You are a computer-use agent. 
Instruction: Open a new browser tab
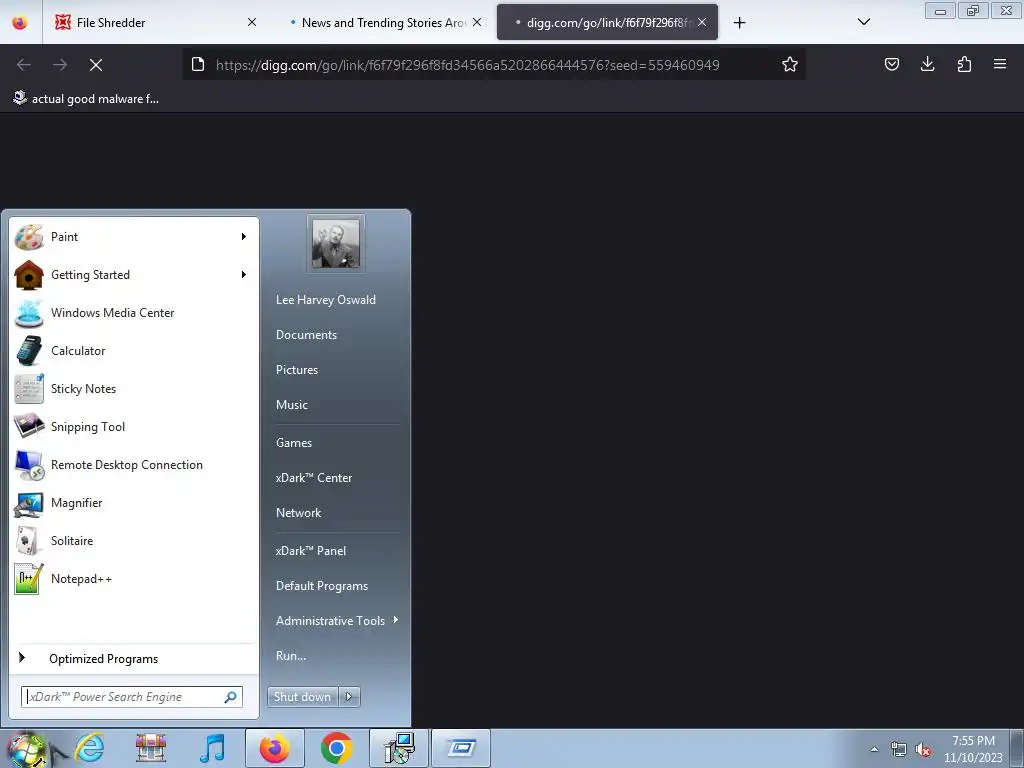[x=739, y=23]
